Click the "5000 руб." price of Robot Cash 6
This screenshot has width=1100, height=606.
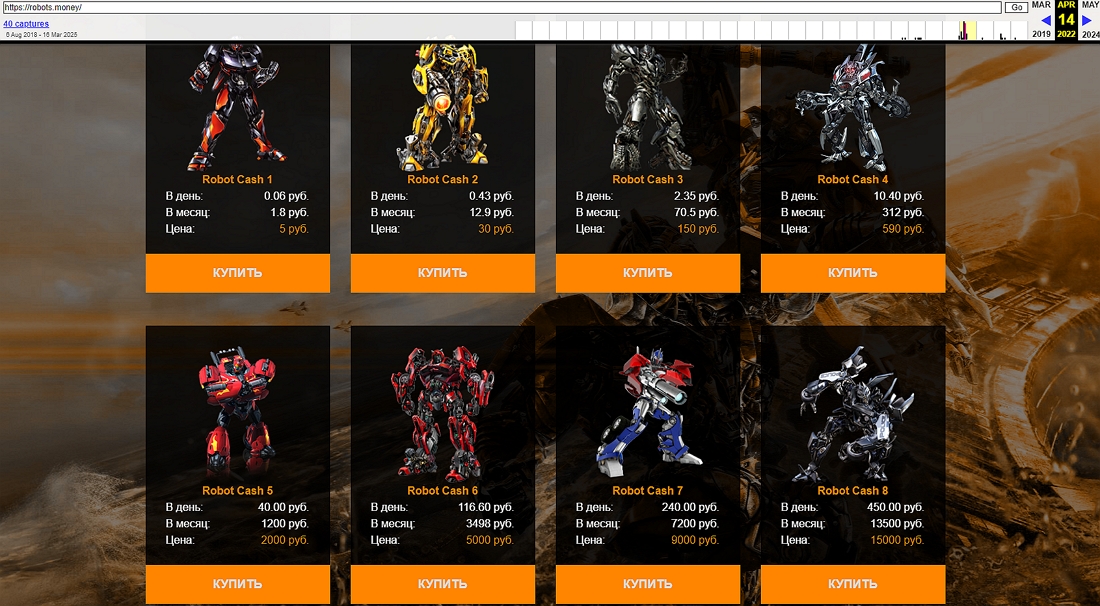coord(490,540)
